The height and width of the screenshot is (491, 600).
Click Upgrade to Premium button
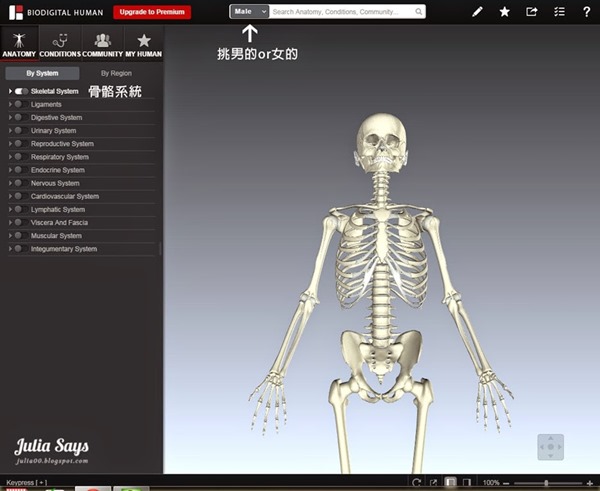point(152,12)
